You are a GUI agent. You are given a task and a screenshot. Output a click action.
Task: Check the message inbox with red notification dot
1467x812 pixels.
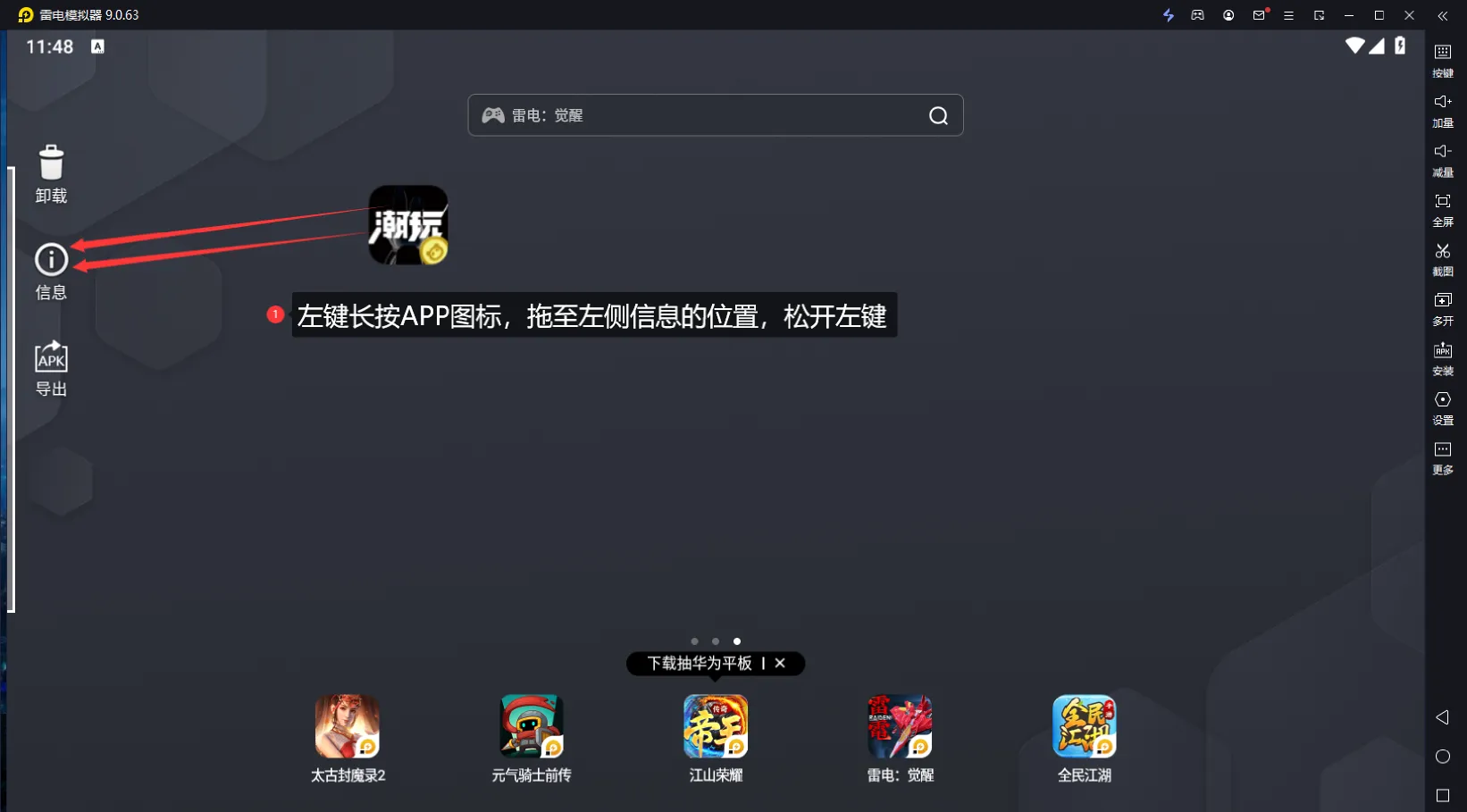(1258, 15)
